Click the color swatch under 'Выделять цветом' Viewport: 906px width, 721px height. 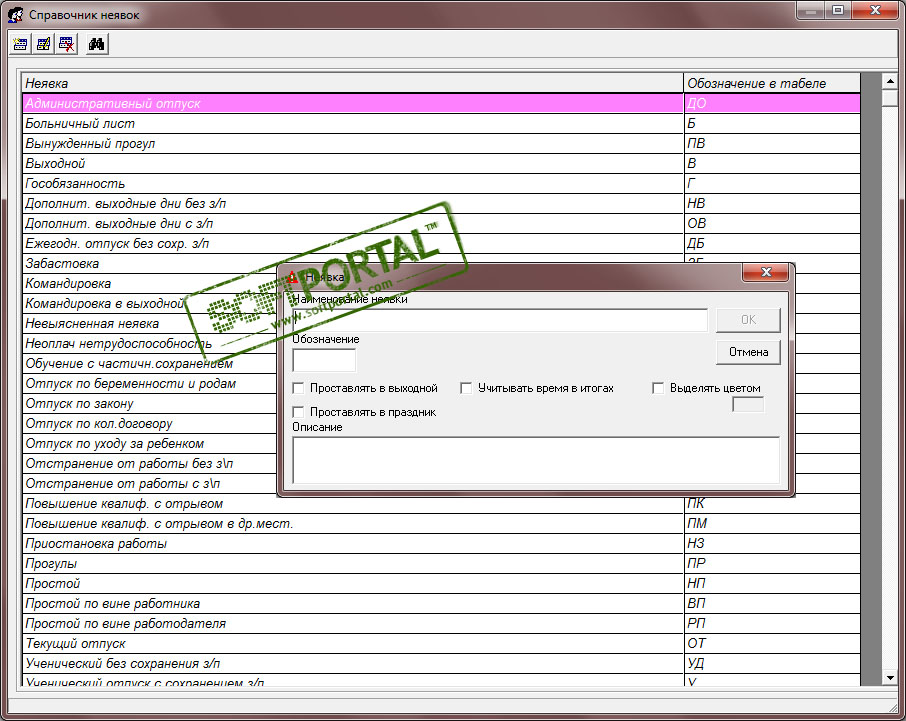748,404
